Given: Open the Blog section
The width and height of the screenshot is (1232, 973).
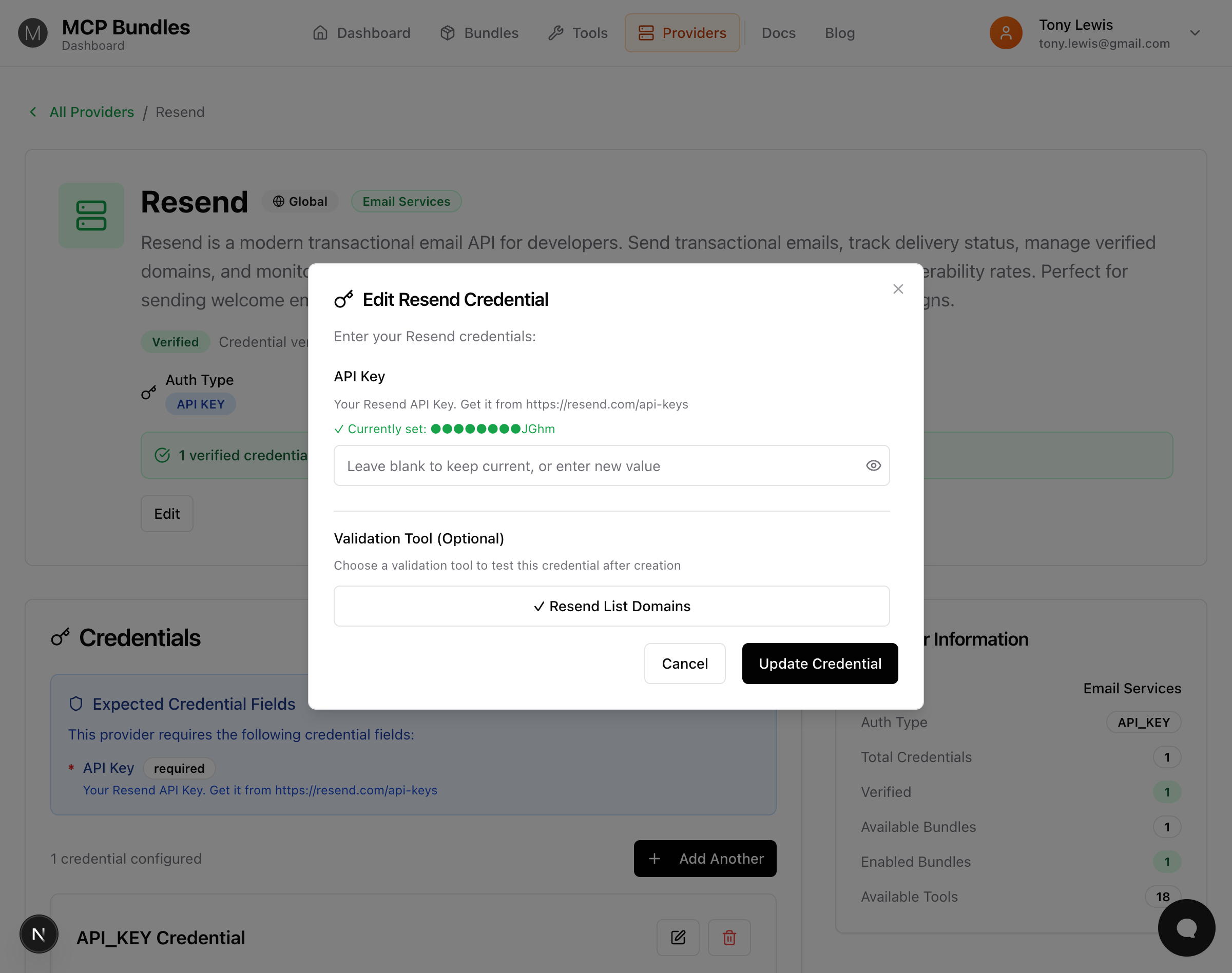Looking at the screenshot, I should click(x=839, y=33).
